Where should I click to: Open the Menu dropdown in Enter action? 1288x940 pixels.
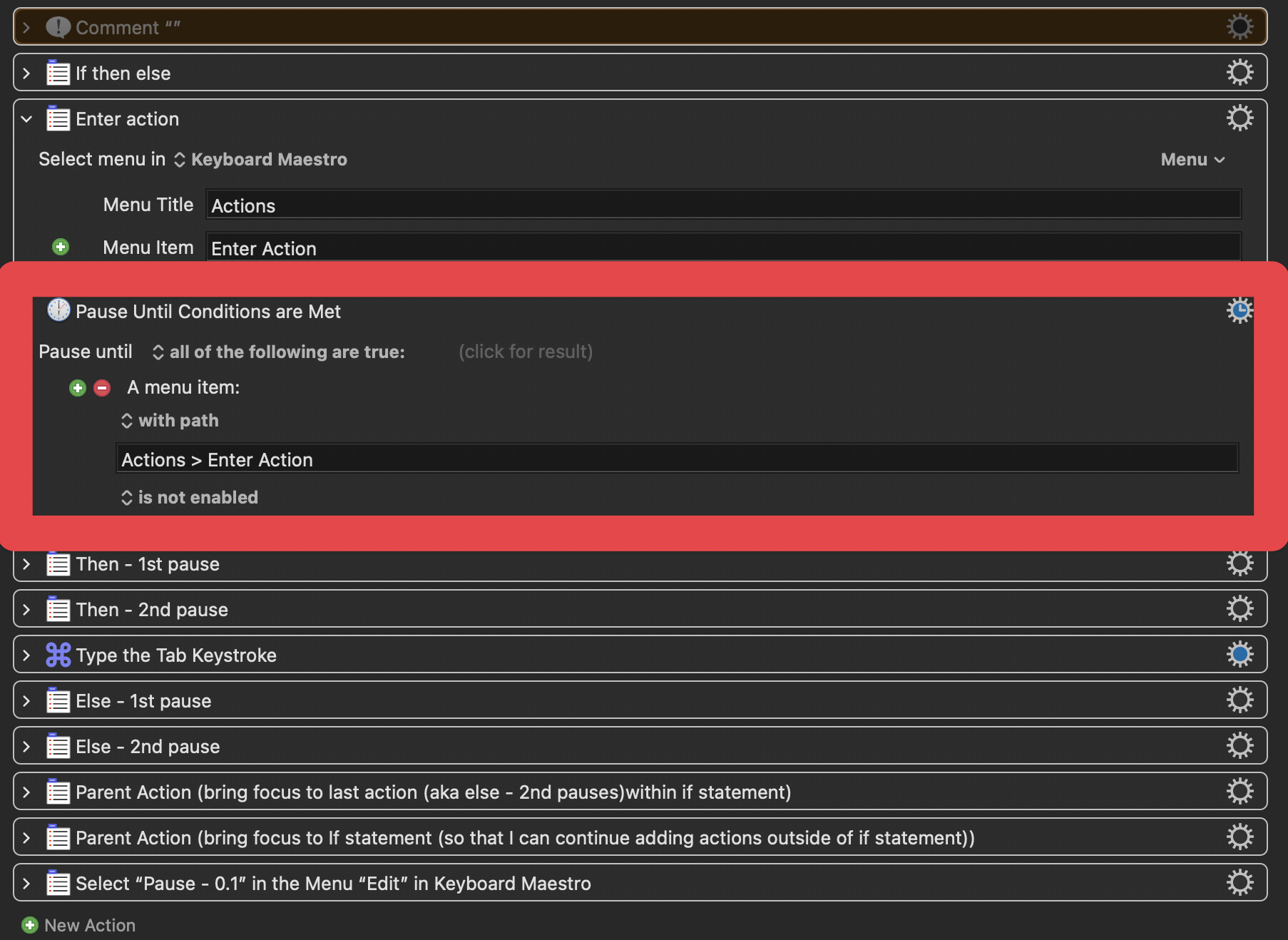click(1192, 160)
